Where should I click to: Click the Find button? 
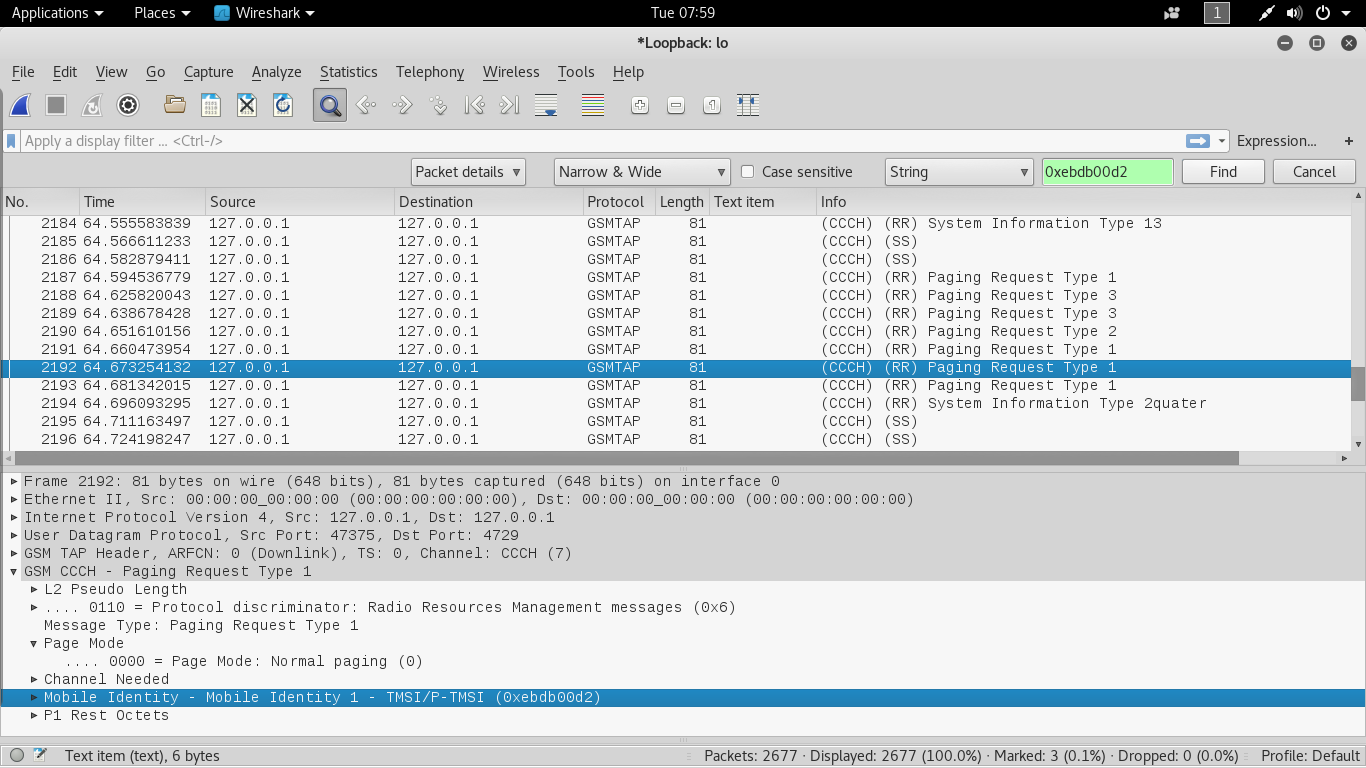pyautogui.click(x=1222, y=172)
